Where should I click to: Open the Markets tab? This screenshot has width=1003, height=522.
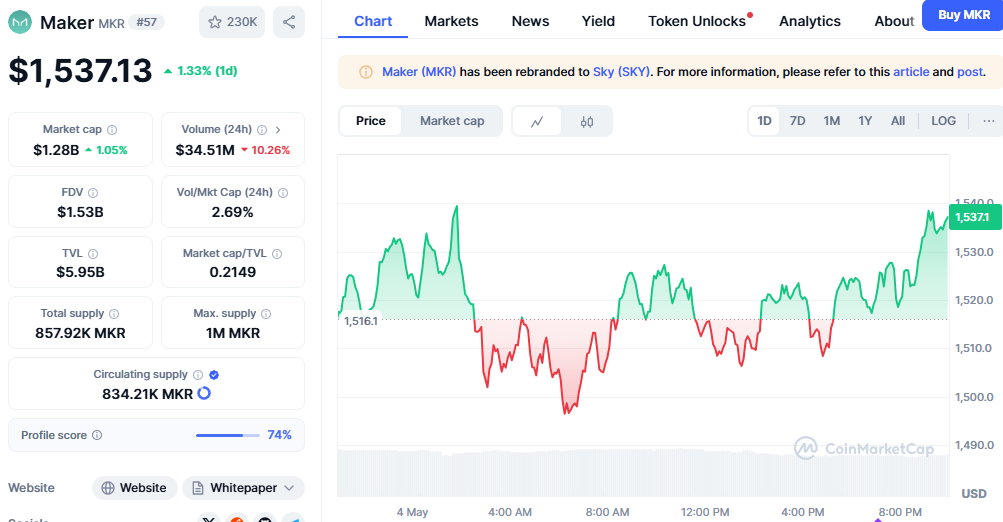(451, 21)
